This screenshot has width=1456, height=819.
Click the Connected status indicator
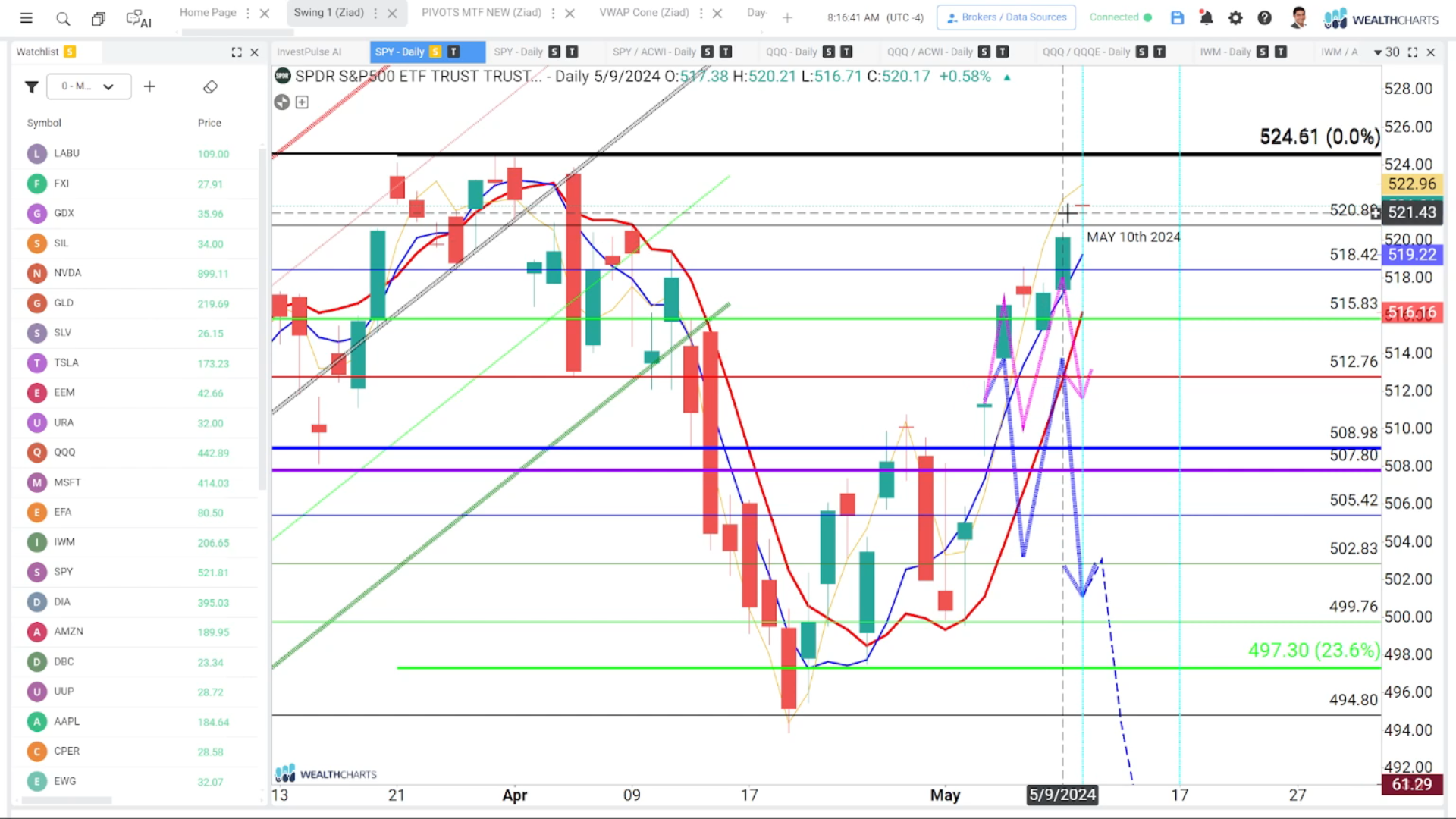click(1121, 17)
